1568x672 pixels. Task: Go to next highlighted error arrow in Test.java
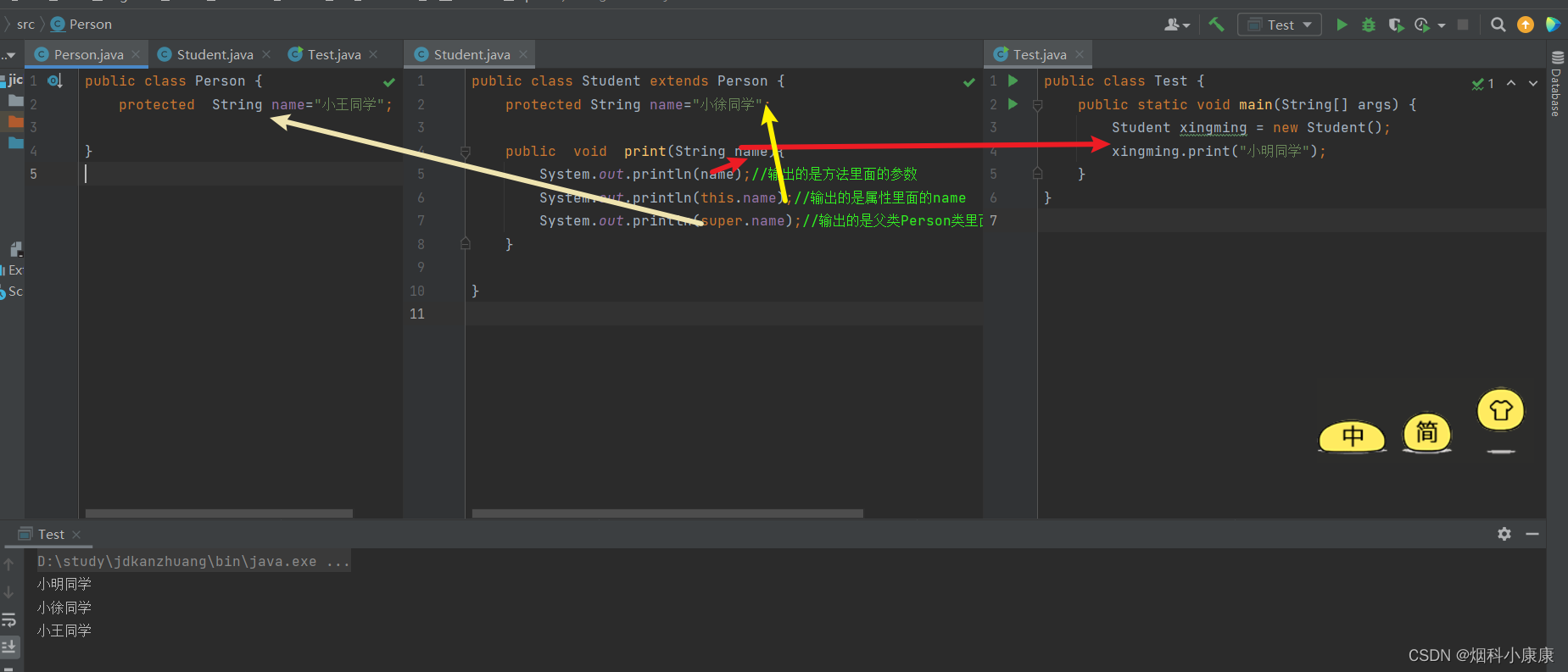pos(1533,83)
